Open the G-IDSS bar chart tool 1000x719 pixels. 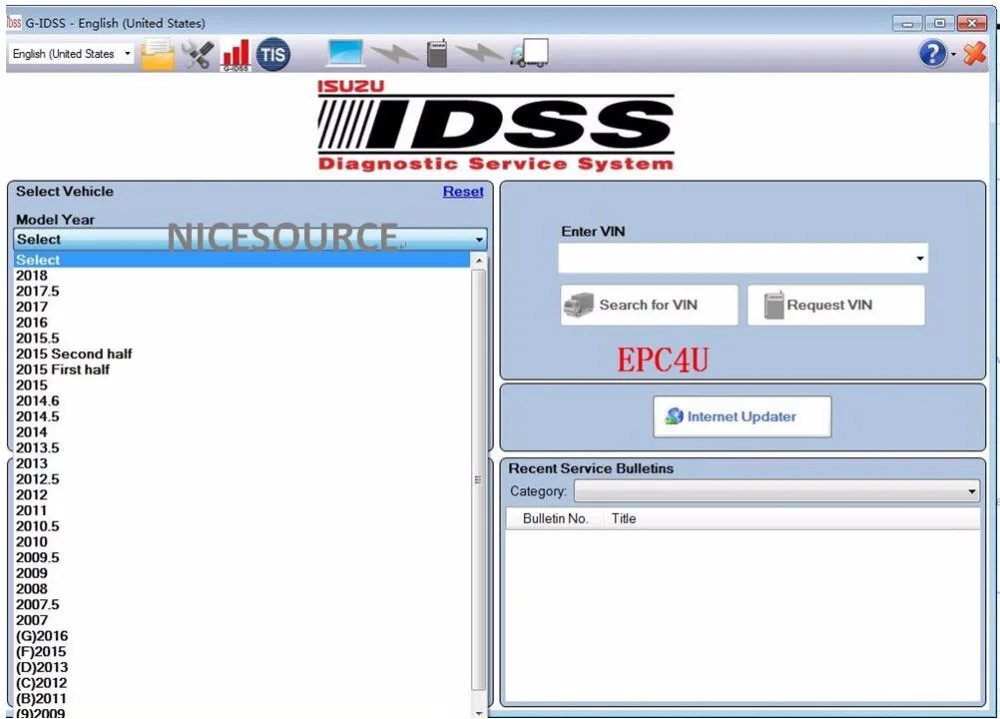(235, 54)
